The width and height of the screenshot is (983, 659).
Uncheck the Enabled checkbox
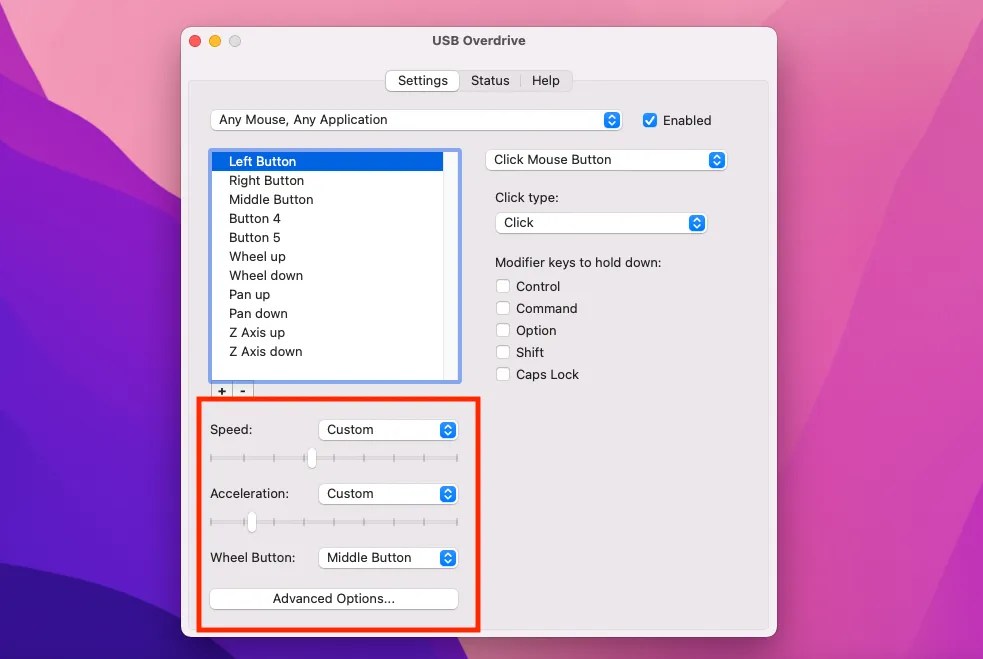649,120
